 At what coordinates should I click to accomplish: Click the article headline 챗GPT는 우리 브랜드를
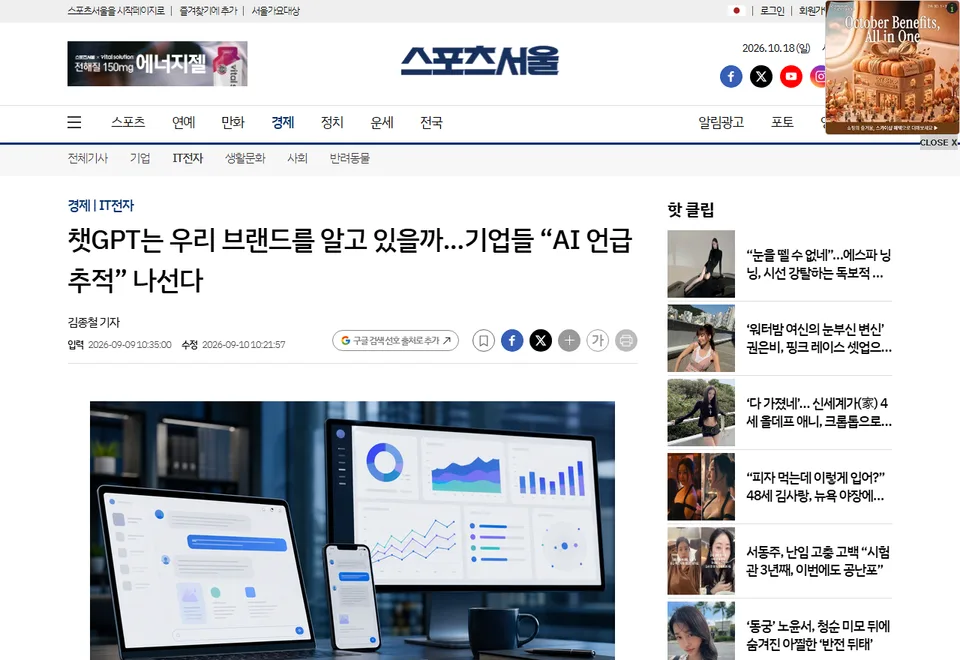click(350, 260)
